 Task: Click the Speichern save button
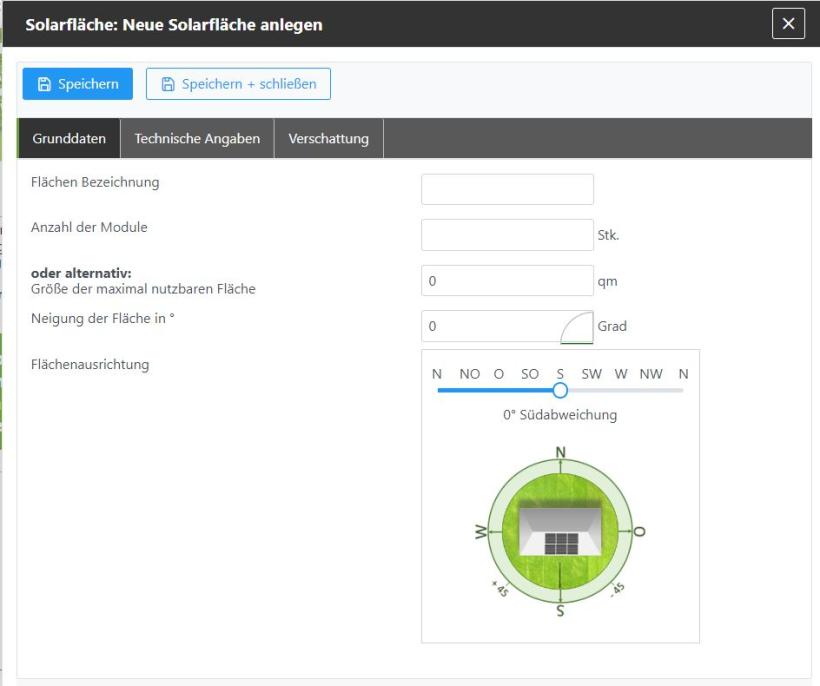coord(77,84)
